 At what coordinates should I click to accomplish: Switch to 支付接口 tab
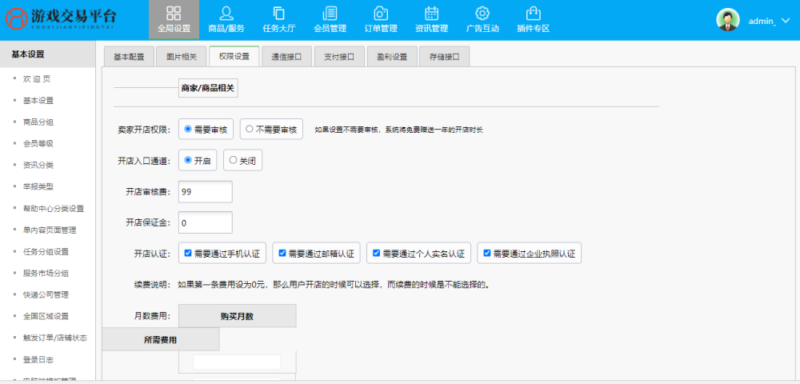point(339,57)
